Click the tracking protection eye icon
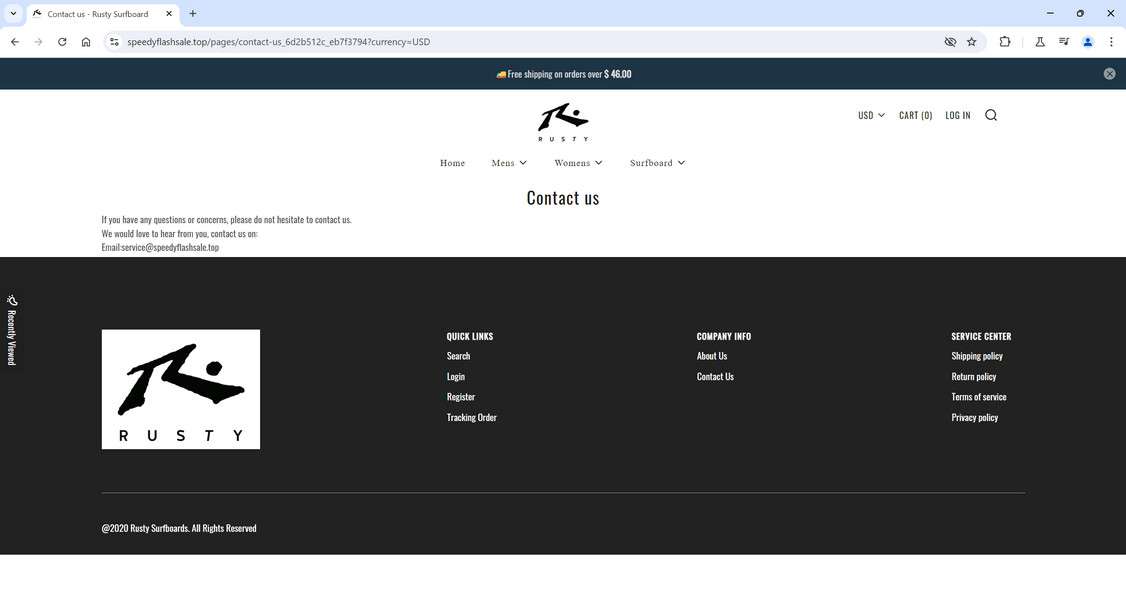Screen dimensions: 1126x602 (x=950, y=42)
